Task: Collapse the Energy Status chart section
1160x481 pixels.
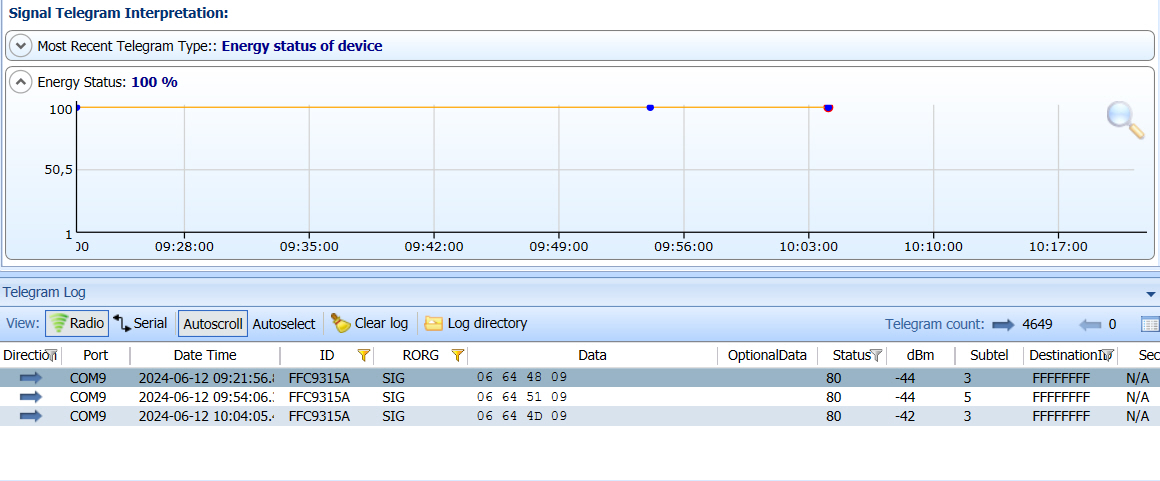Action: (x=19, y=82)
